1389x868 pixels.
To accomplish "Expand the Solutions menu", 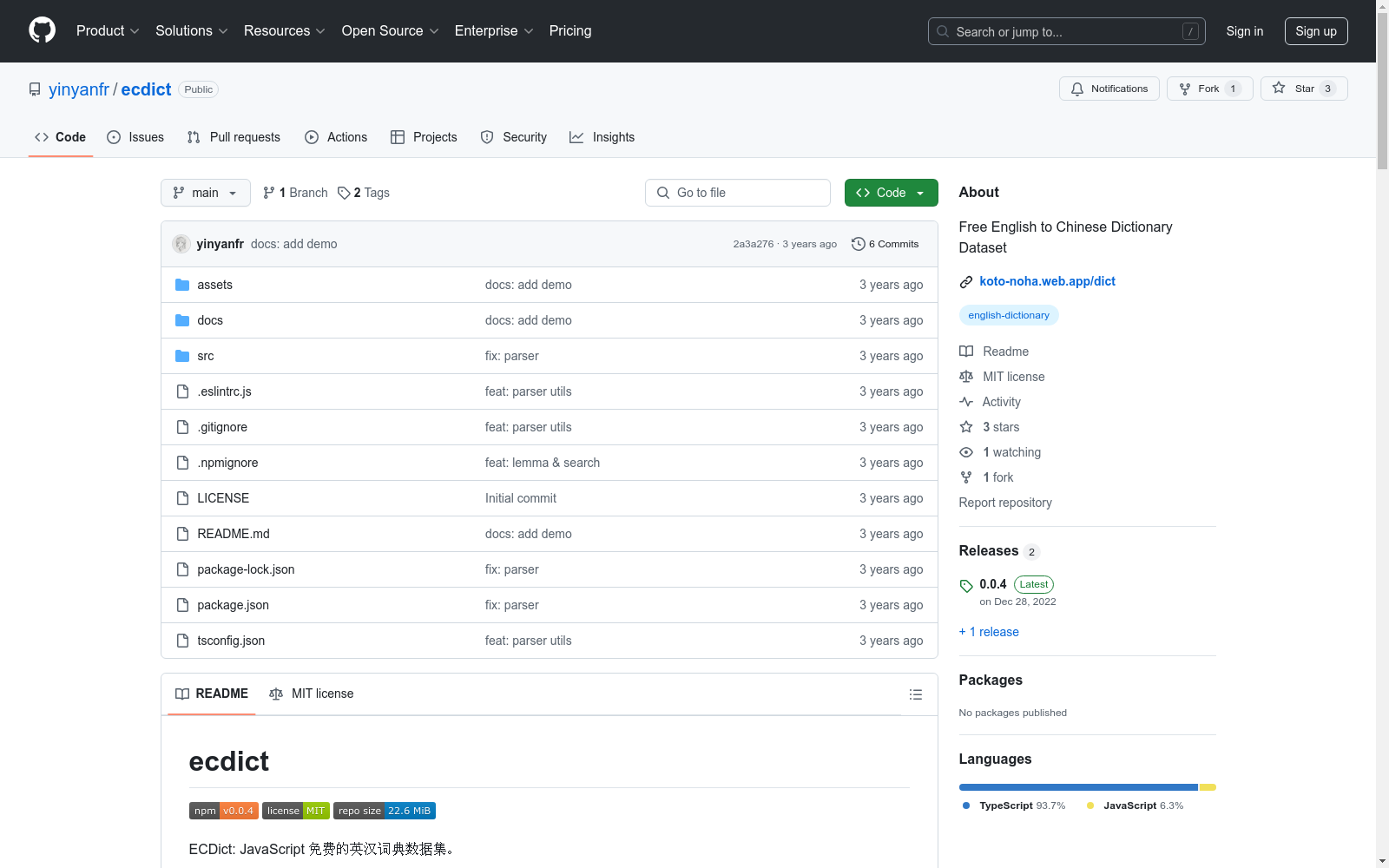I will coord(192,31).
